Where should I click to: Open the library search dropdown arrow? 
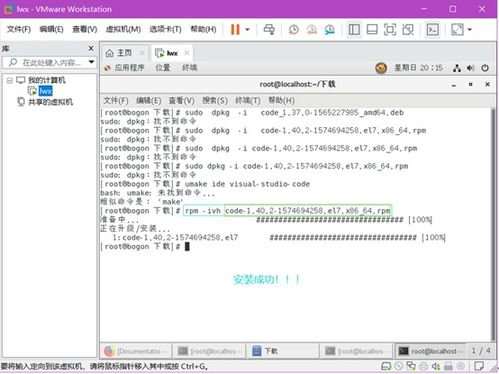coord(91,62)
